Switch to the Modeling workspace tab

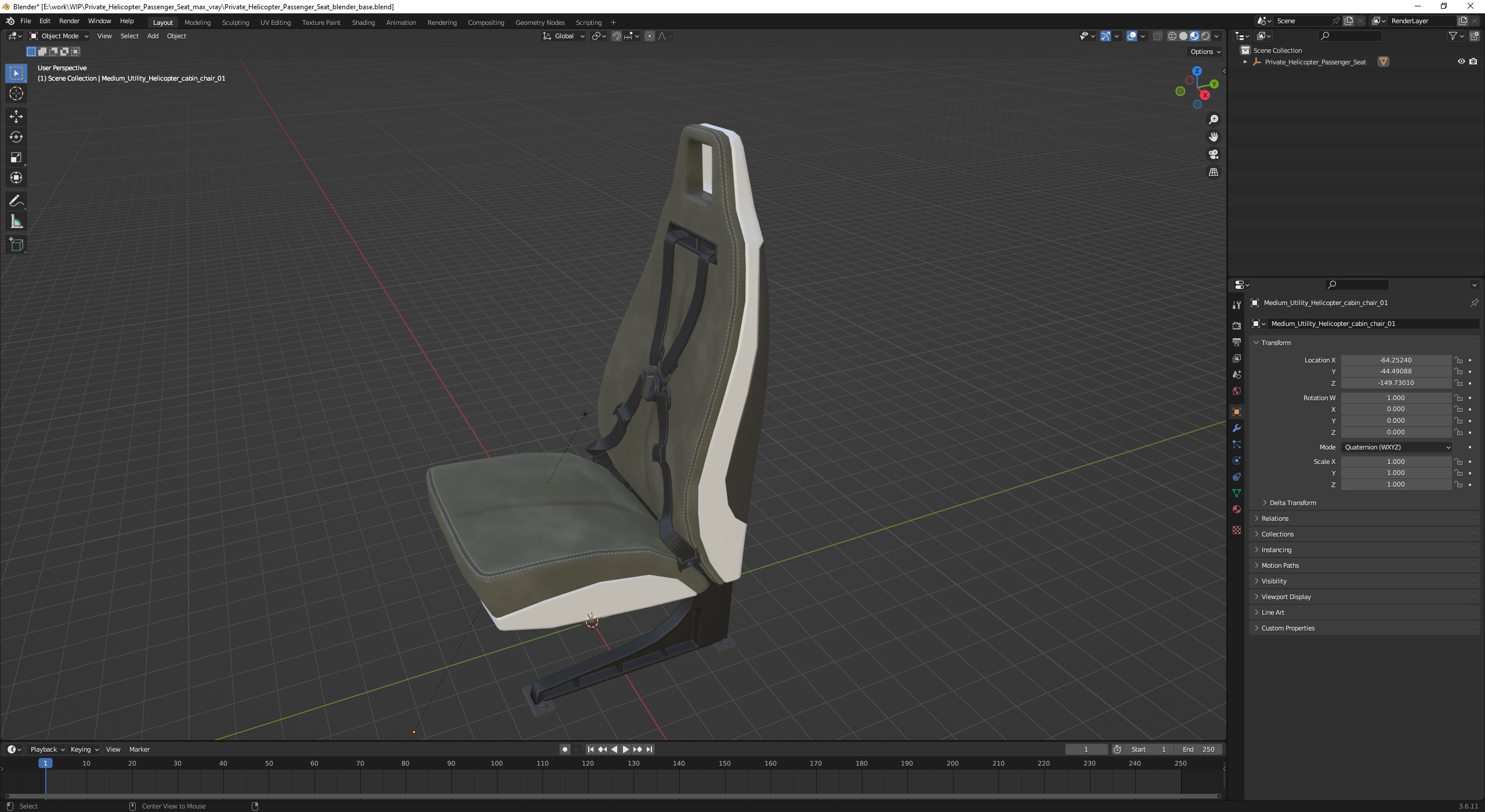[x=197, y=23]
